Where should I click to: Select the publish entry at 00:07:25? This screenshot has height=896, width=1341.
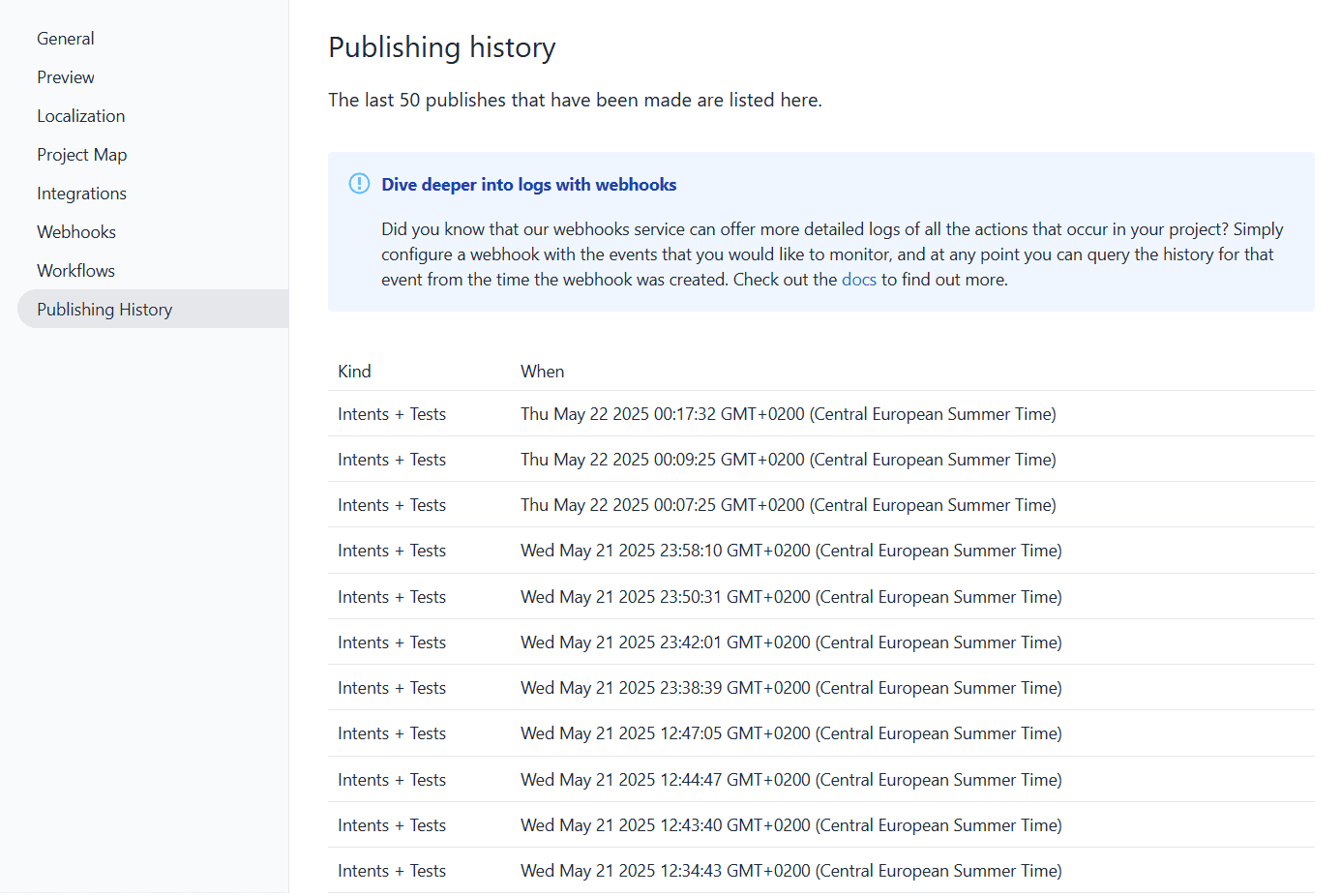821,505
